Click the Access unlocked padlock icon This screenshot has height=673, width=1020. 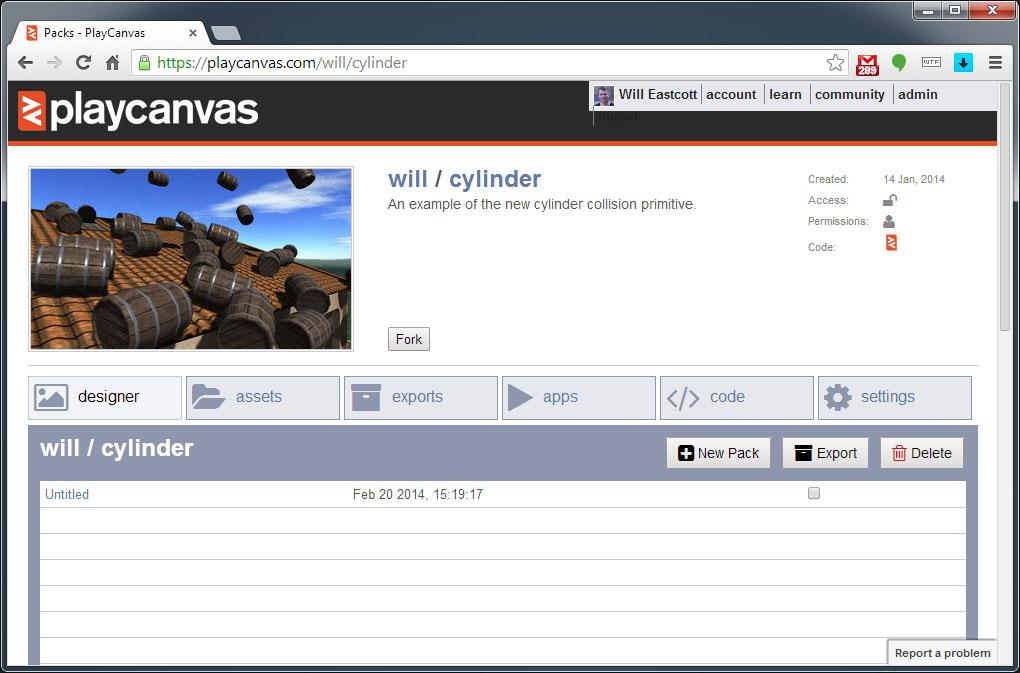click(890, 200)
